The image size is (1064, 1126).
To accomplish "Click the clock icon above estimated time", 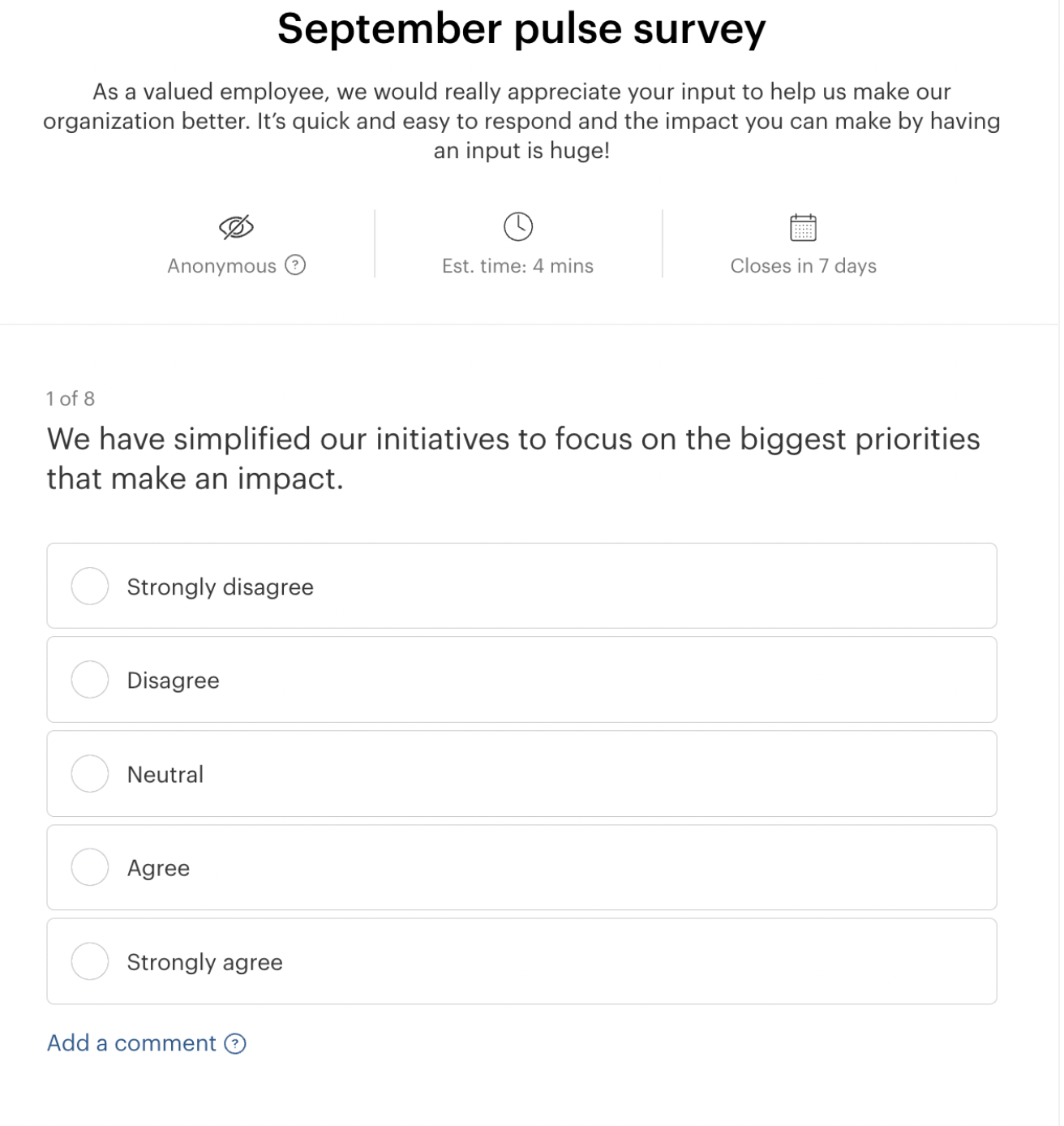I will point(518,226).
